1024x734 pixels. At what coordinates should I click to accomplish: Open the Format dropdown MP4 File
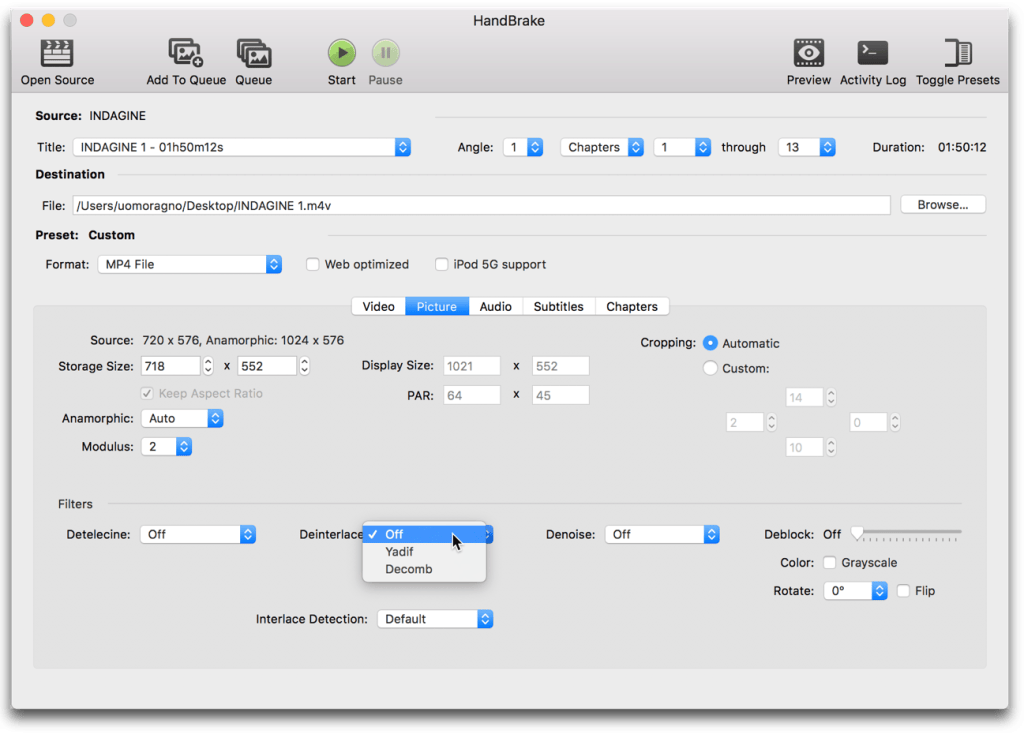point(189,264)
